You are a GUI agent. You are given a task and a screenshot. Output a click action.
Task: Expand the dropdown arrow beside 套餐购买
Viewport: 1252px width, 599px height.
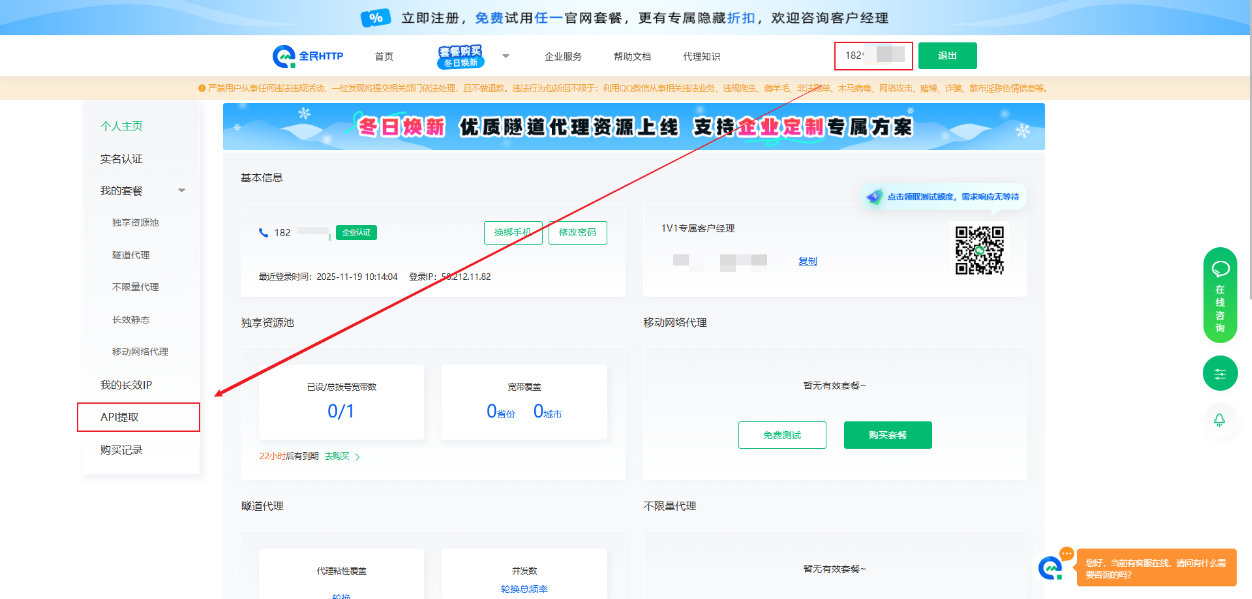(x=506, y=56)
